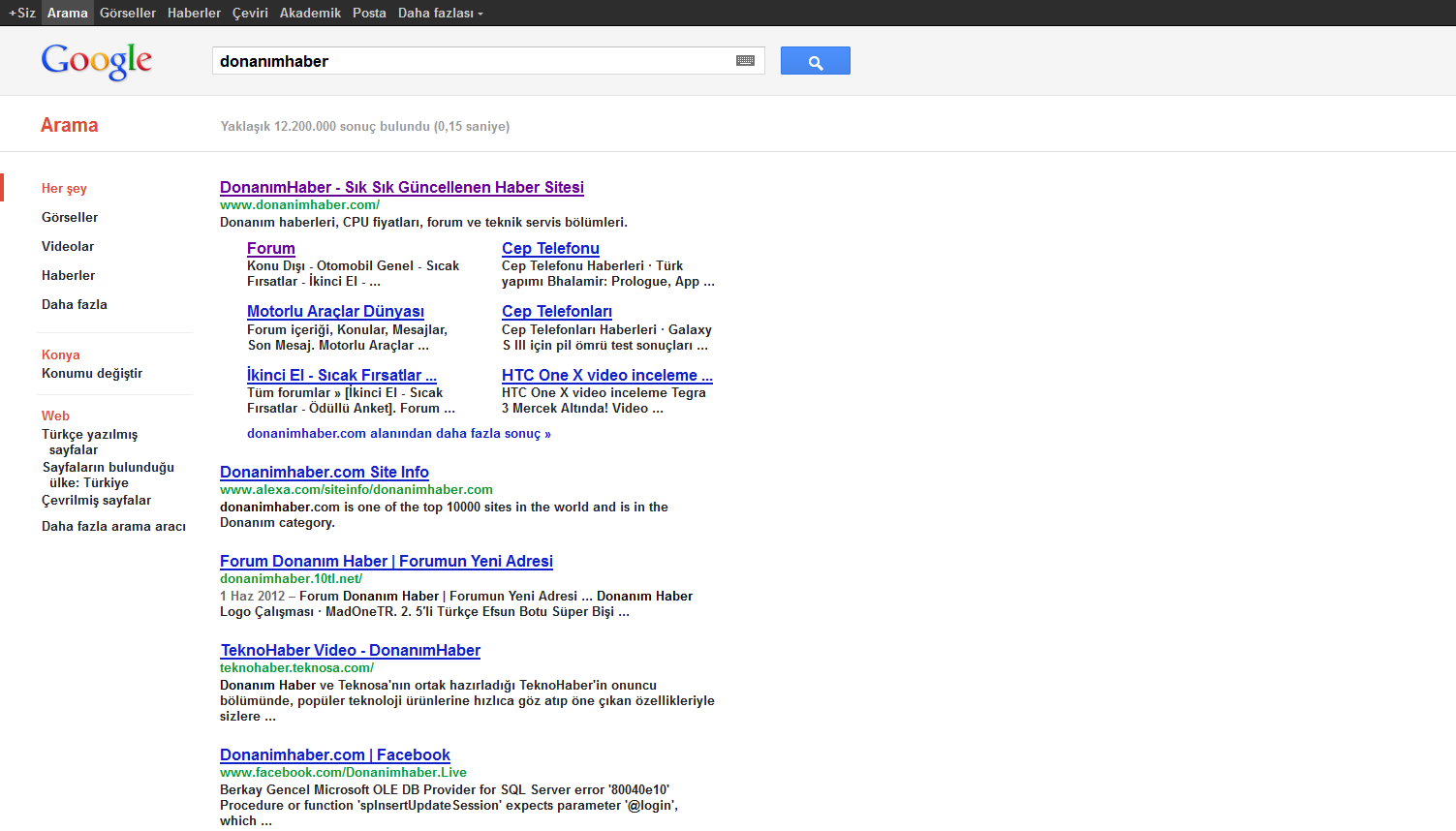Expand the Daha fazlası dropdown

(x=440, y=13)
